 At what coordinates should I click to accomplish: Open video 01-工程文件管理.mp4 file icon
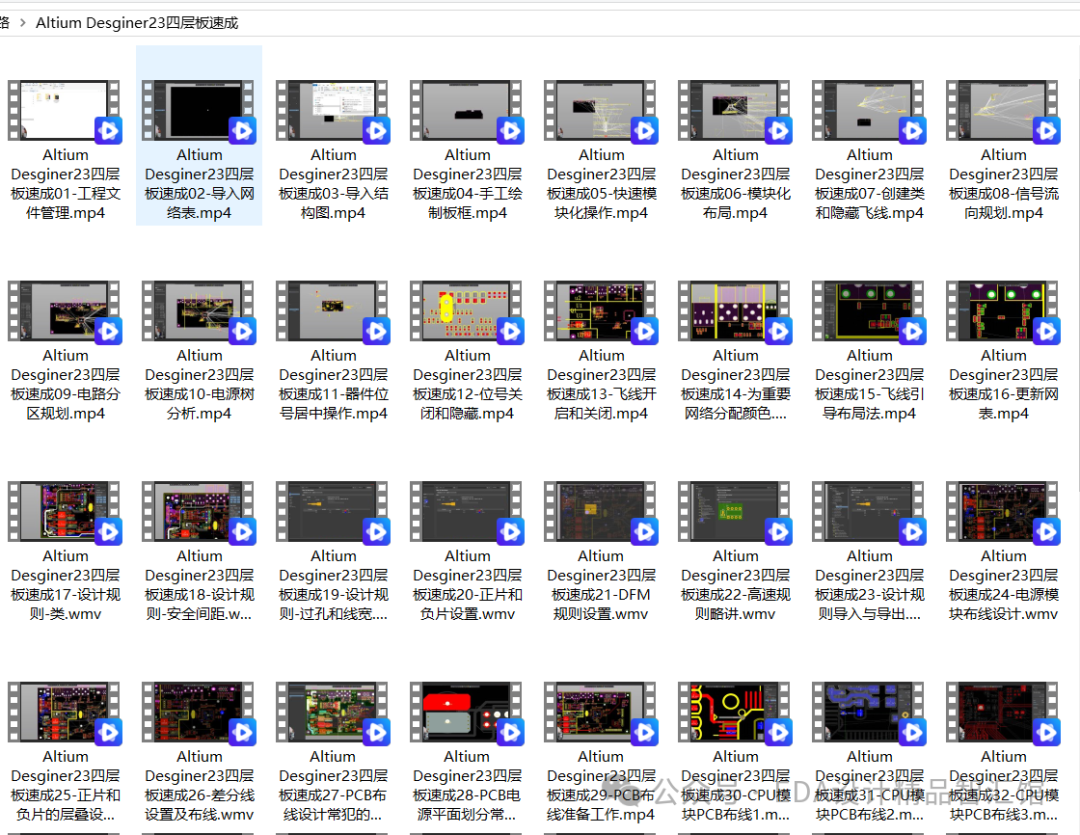tap(65, 110)
